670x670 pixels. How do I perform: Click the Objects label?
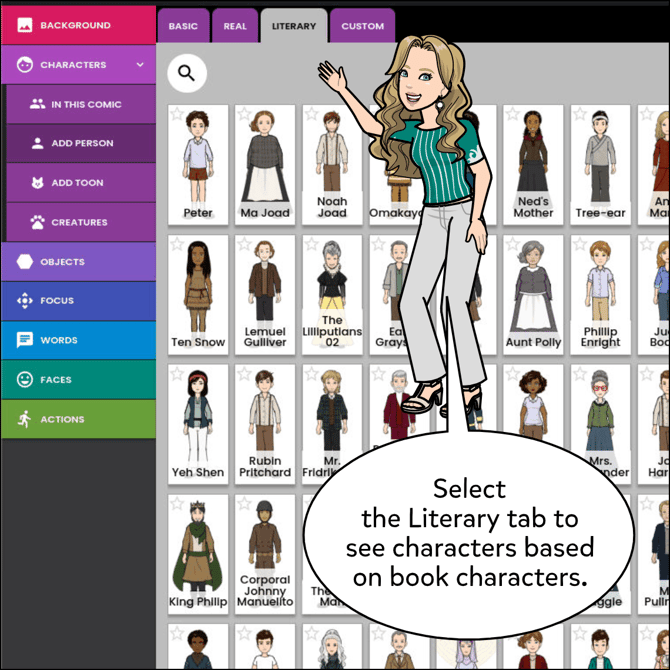pyautogui.click(x=62, y=262)
